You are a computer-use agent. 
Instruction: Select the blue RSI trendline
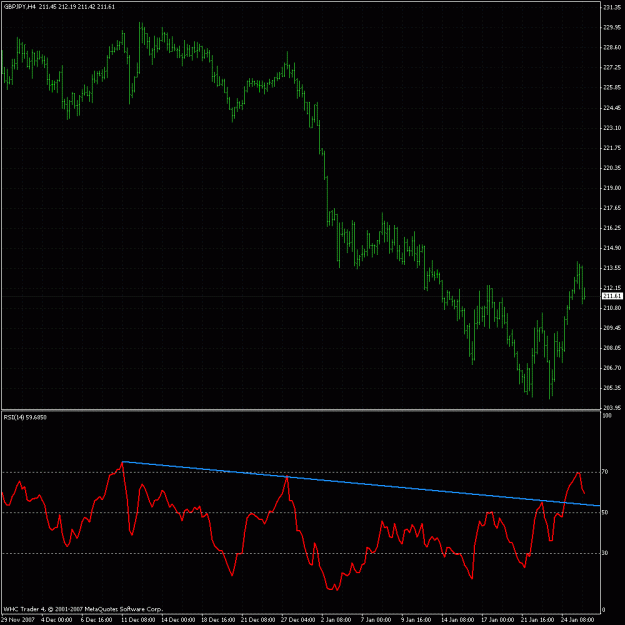click(x=361, y=483)
